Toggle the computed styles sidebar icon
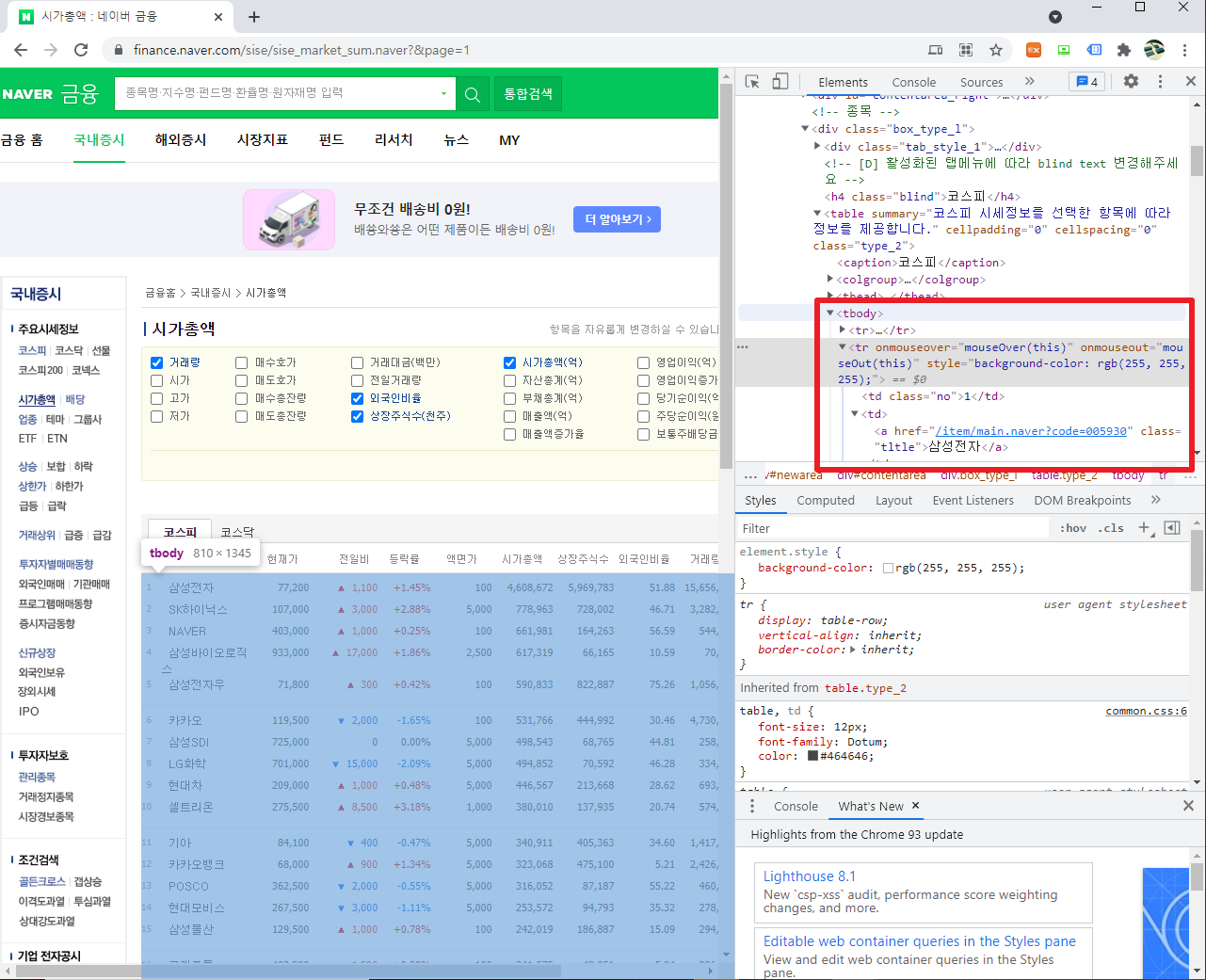 [1172, 527]
